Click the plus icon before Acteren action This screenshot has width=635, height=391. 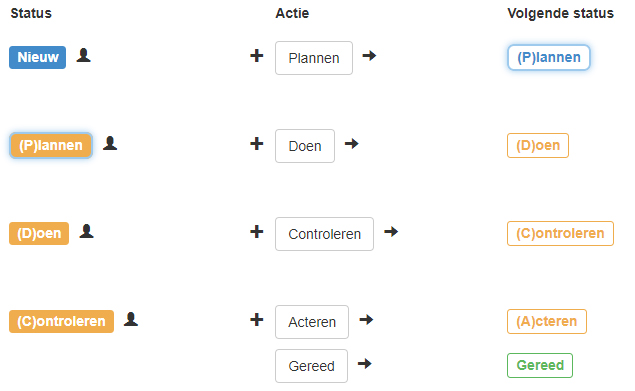(257, 320)
